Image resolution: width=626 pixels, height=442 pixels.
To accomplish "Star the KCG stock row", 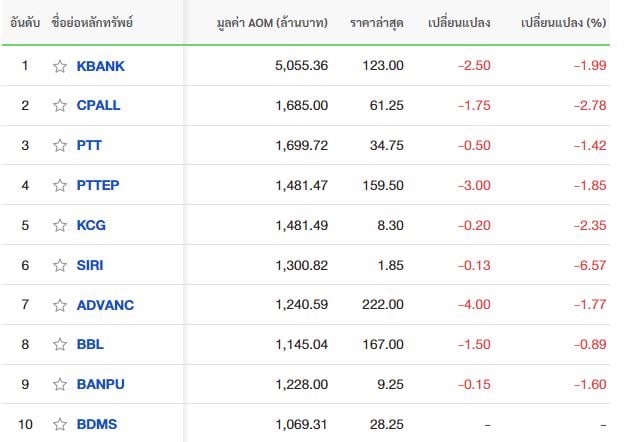I will (x=60, y=226).
